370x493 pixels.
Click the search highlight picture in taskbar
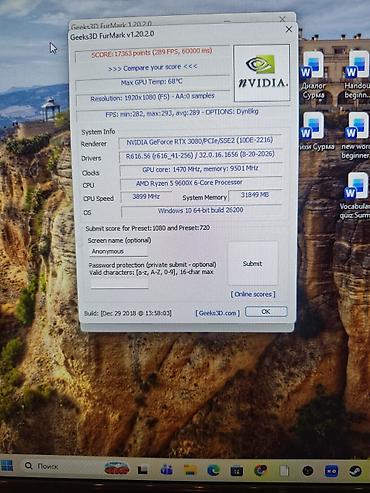coord(116,468)
